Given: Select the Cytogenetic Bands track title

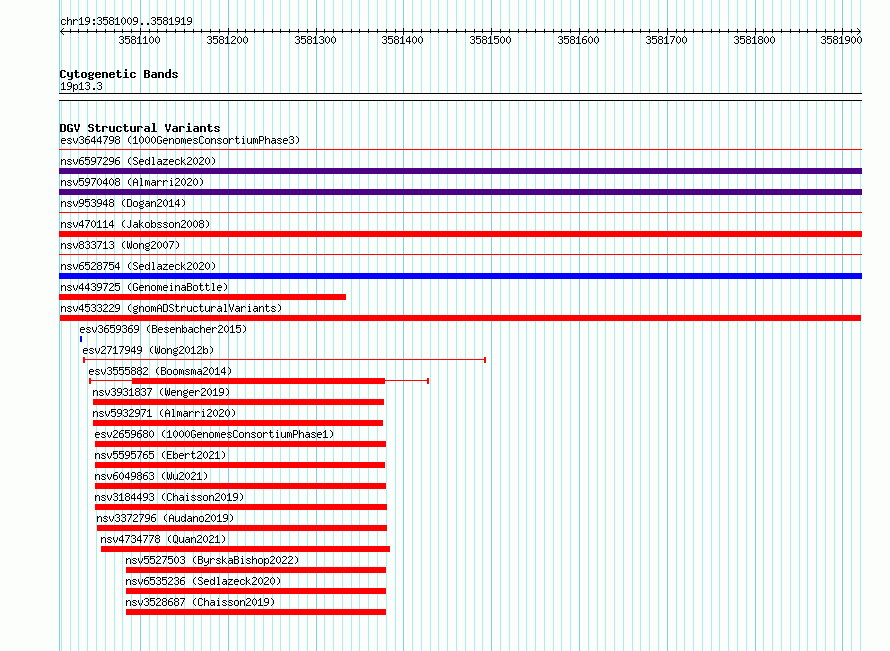Looking at the screenshot, I should pos(119,74).
